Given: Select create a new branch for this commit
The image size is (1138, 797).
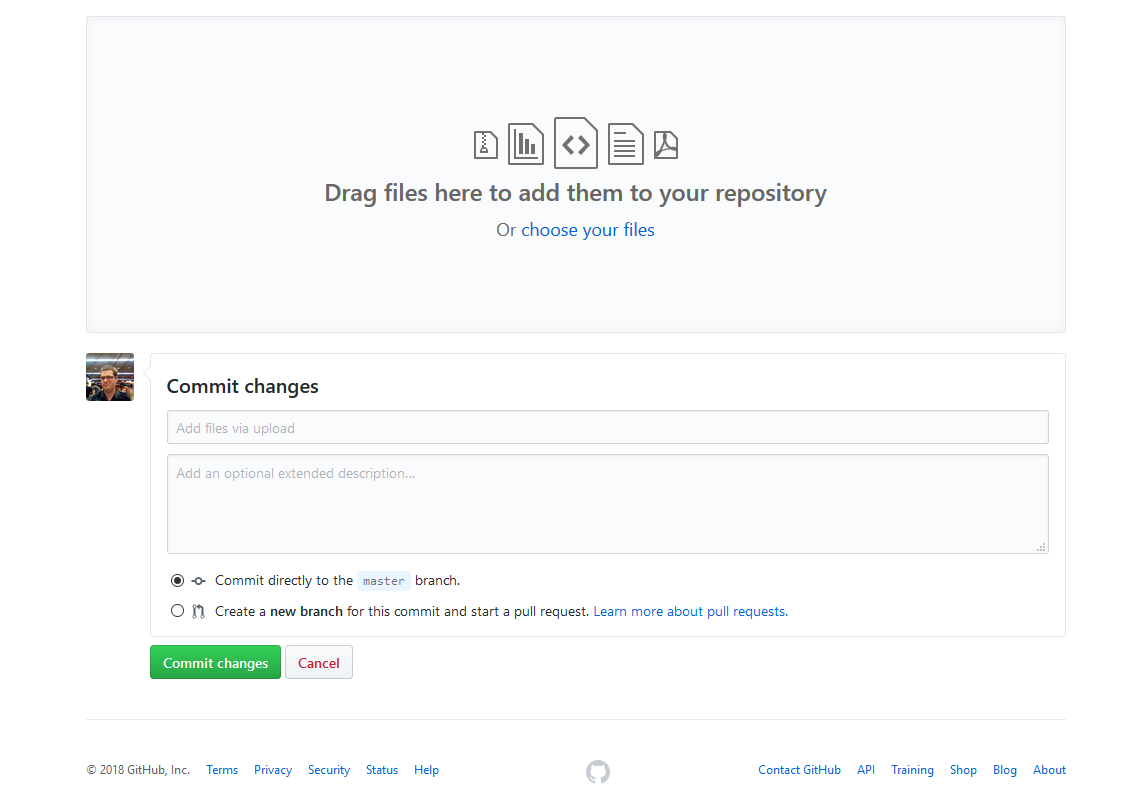Looking at the screenshot, I should tap(177, 610).
